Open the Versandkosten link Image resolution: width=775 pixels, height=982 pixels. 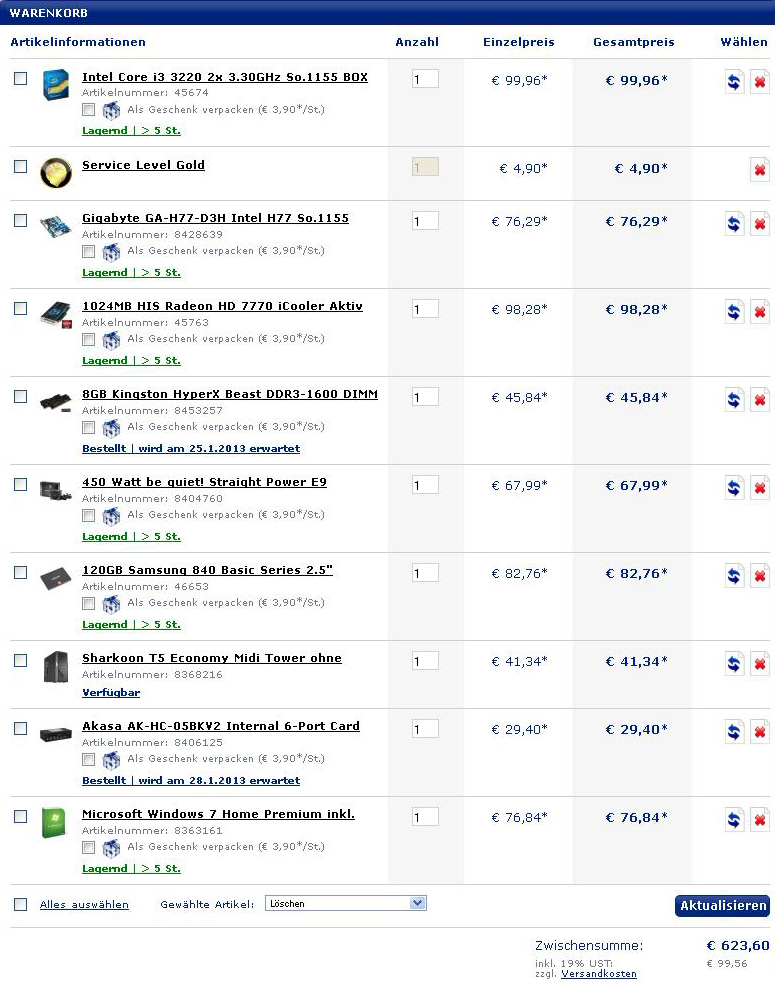tap(598, 973)
